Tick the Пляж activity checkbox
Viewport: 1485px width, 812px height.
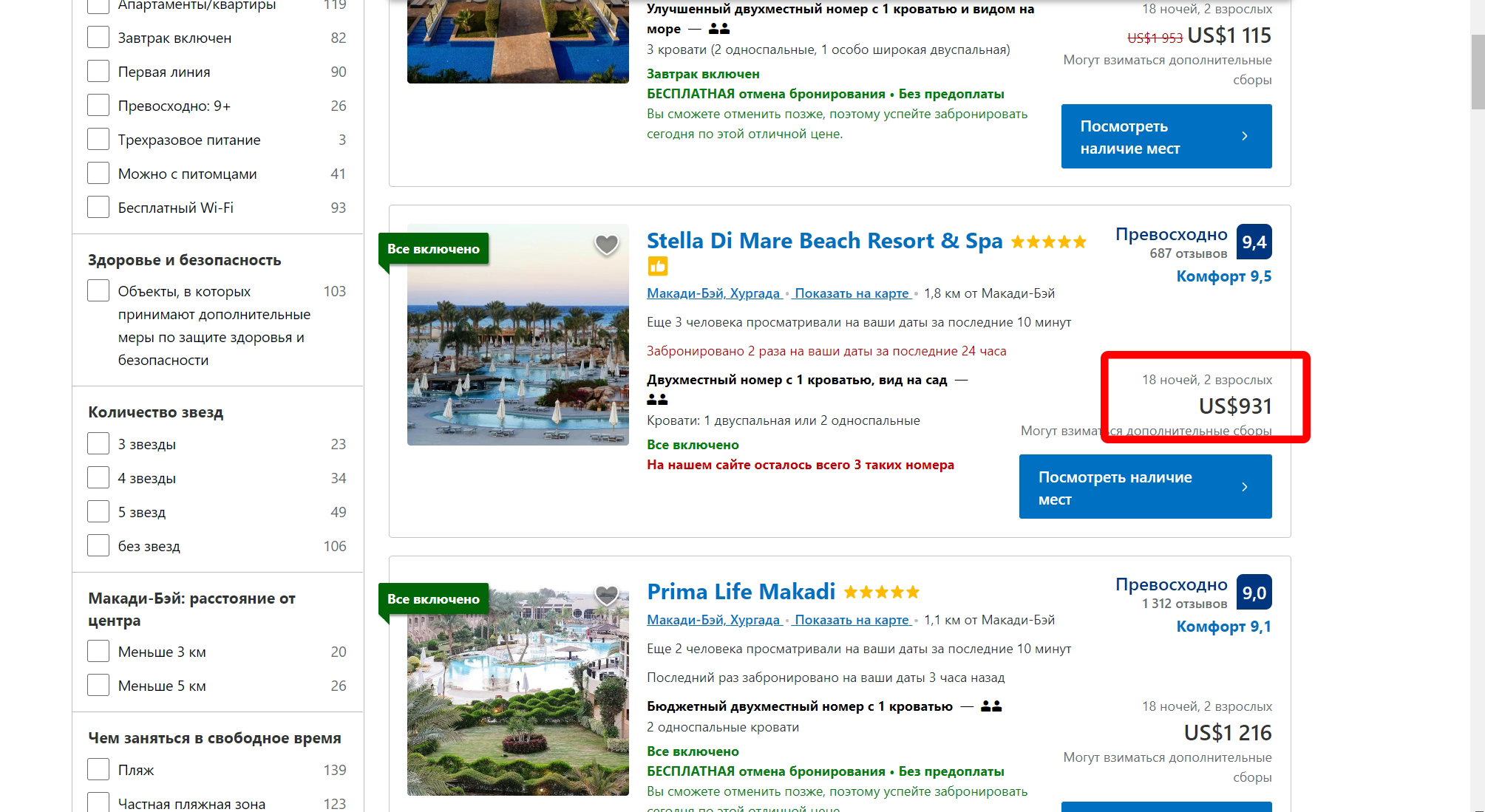coord(98,770)
